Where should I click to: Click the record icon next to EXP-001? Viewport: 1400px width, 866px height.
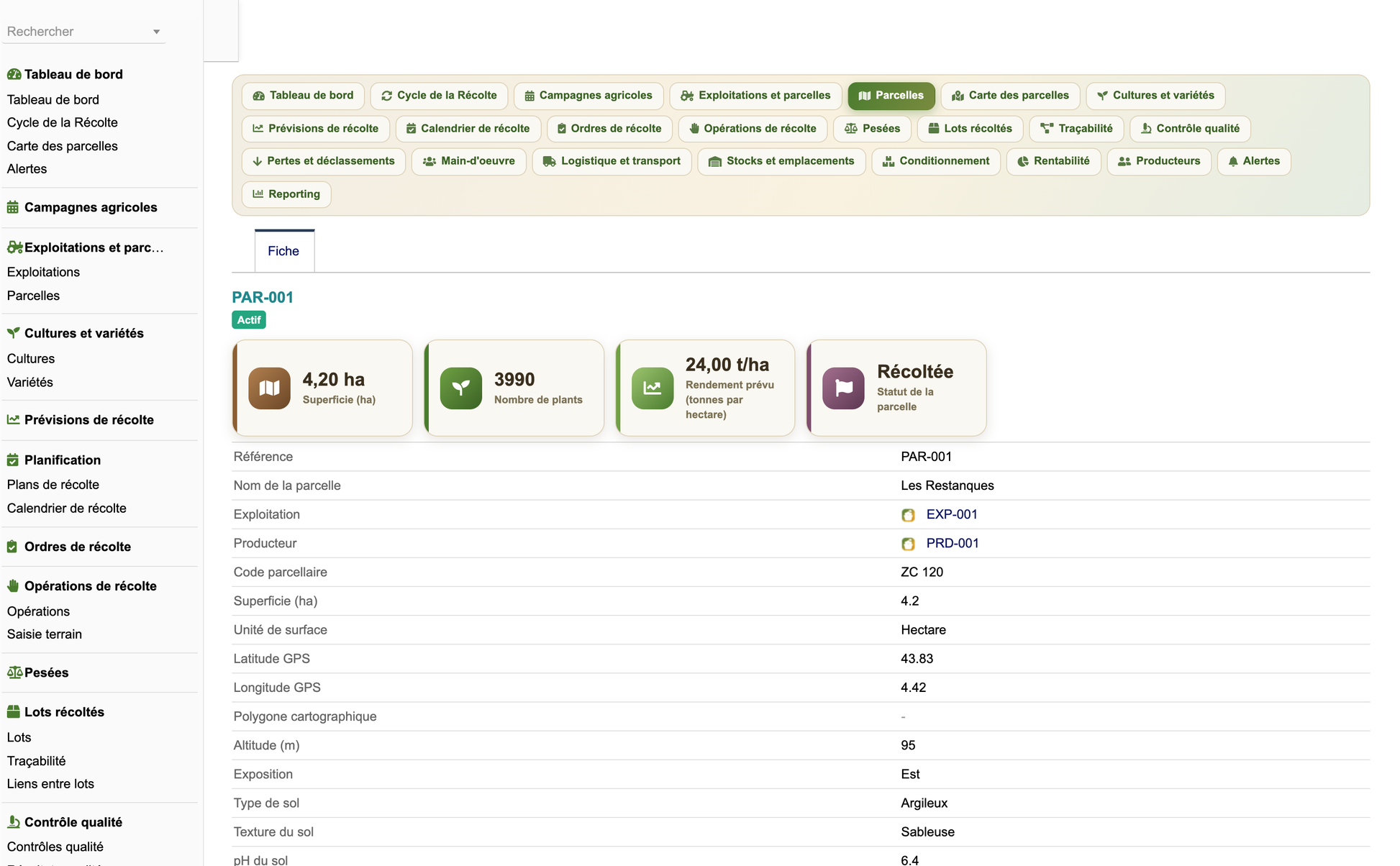coord(908,515)
